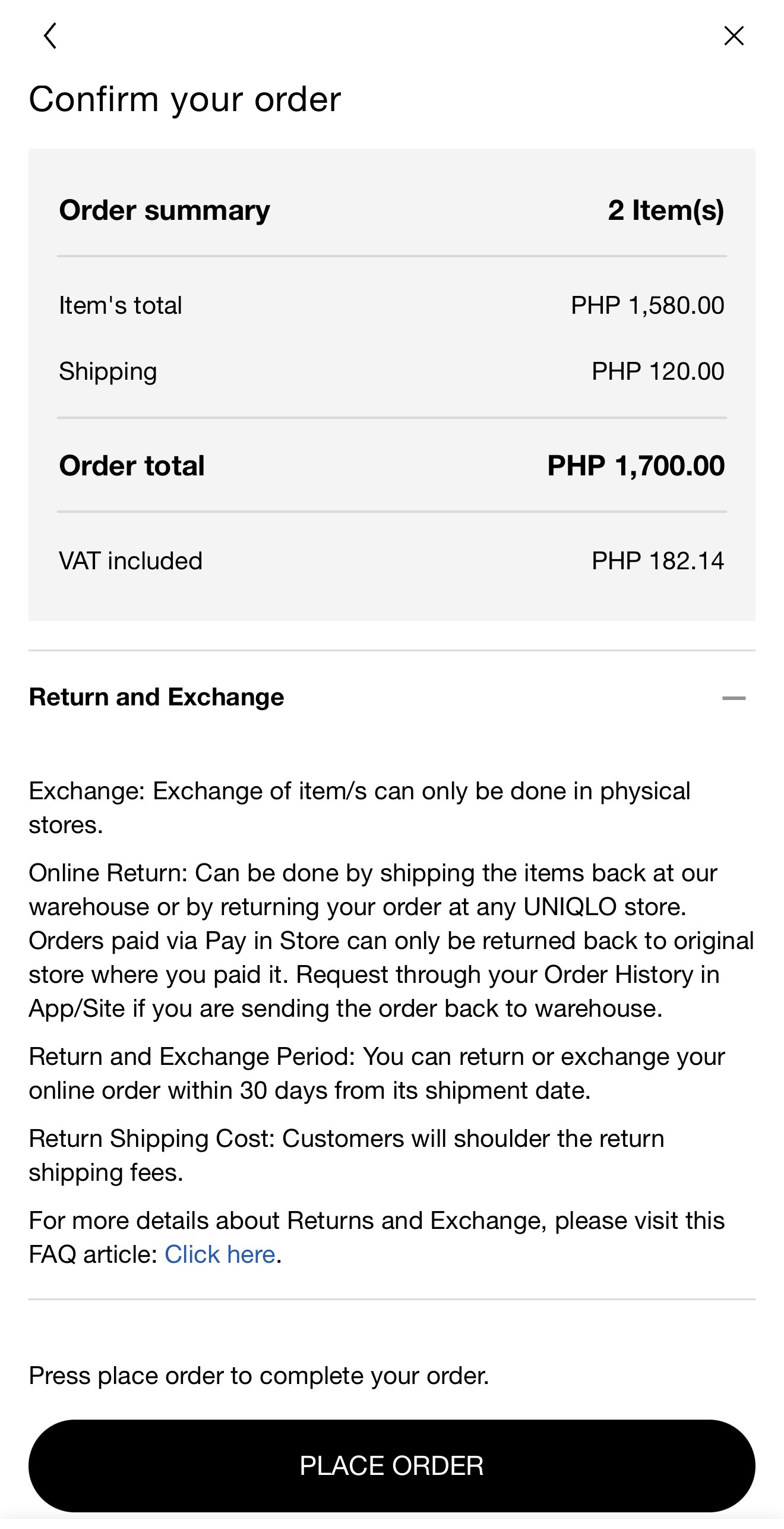Tap the Return and Exchange Period paragraph

coord(377,1073)
